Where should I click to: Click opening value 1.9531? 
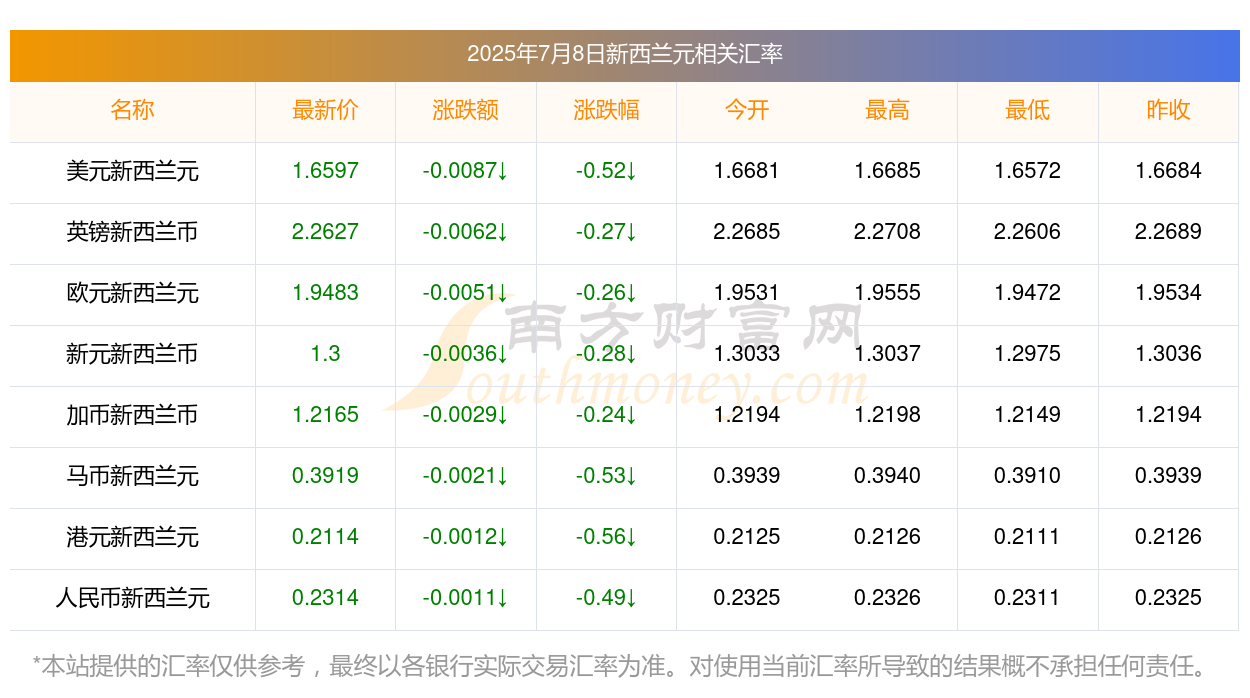tap(747, 293)
